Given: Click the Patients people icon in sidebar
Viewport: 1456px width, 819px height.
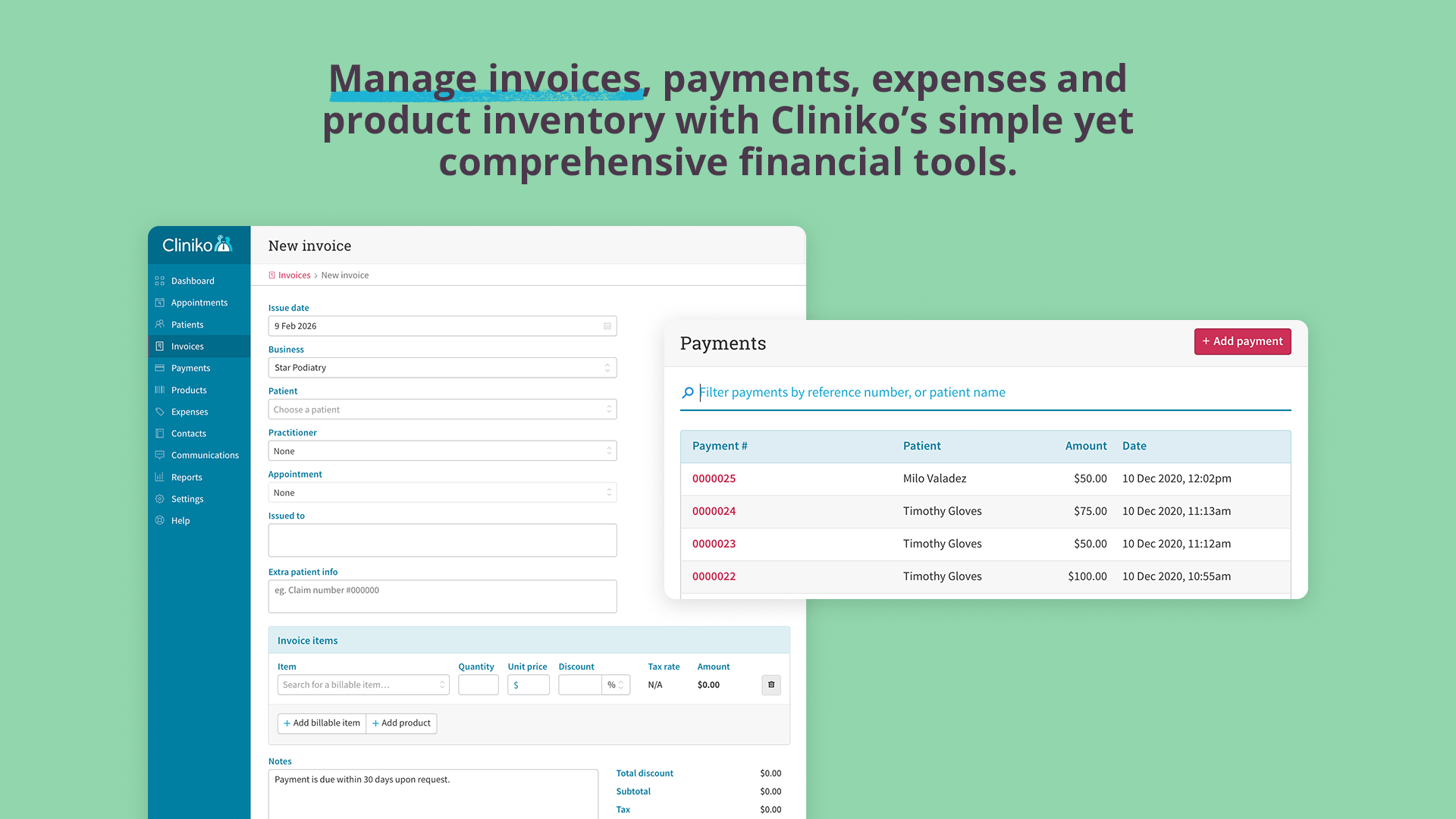Looking at the screenshot, I should point(159,325).
